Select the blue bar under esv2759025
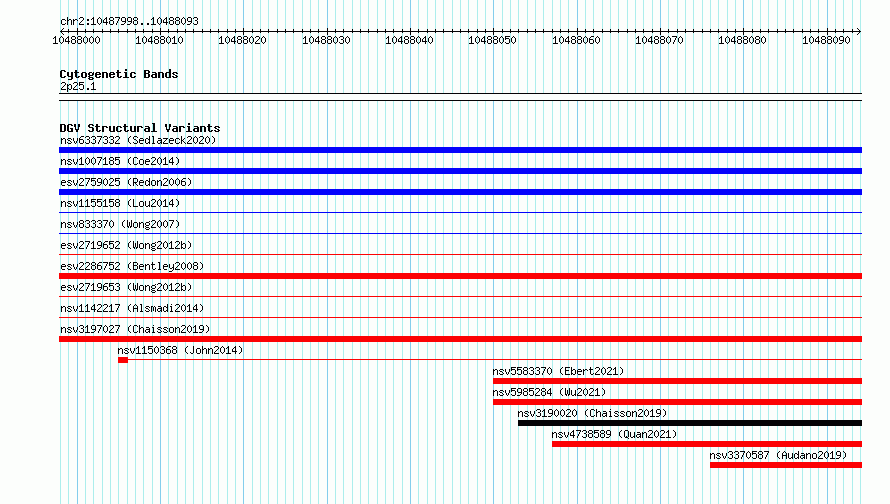890x504 pixels. 460,192
